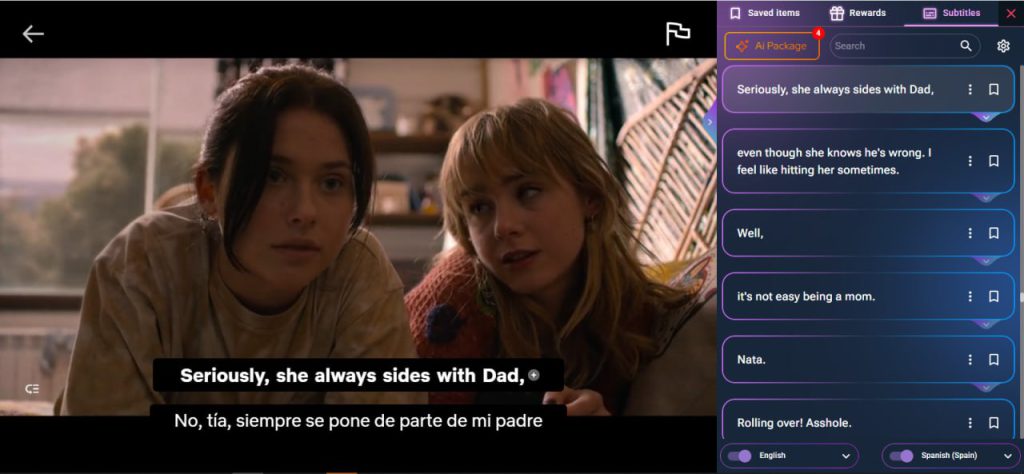The image size is (1024, 474).
Task: Toggle the Spanish (Spain) subtitle switch
Action: click(901, 456)
